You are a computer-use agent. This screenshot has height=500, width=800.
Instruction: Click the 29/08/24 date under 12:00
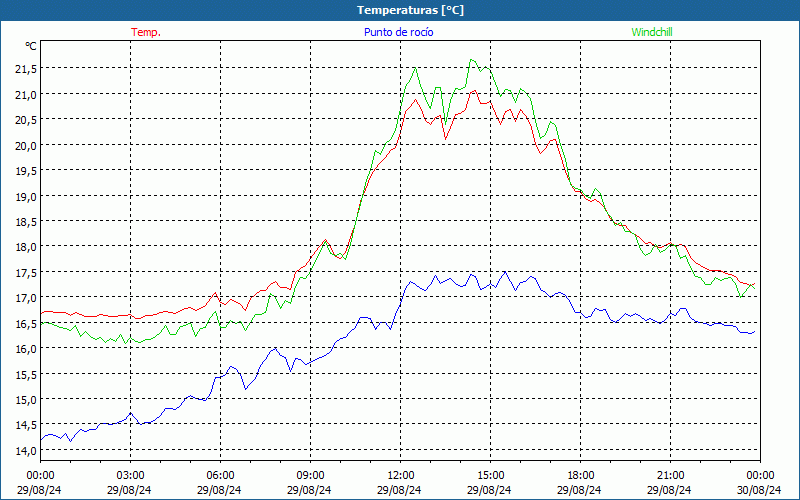[399, 490]
